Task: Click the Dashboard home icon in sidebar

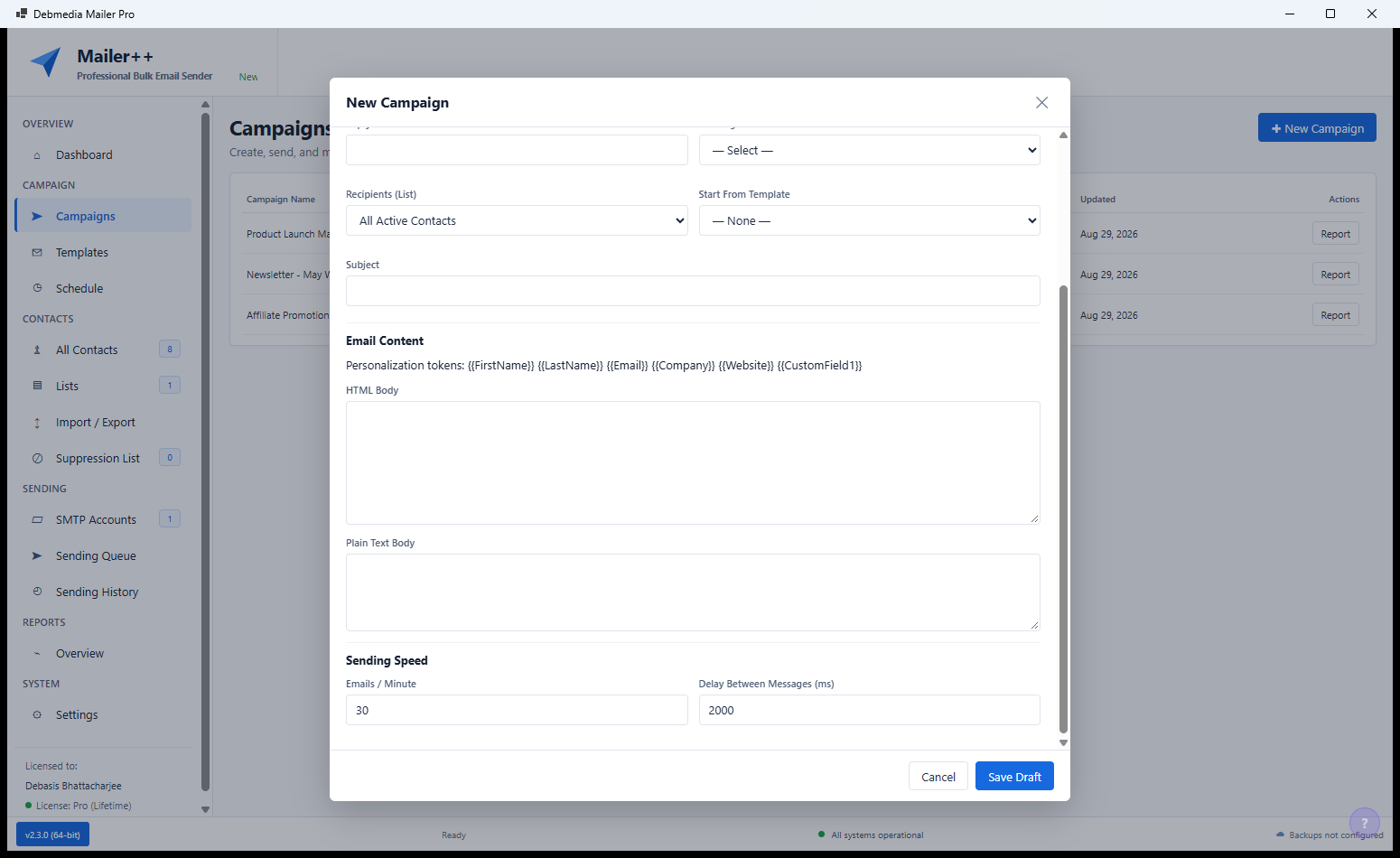Action: click(x=37, y=155)
